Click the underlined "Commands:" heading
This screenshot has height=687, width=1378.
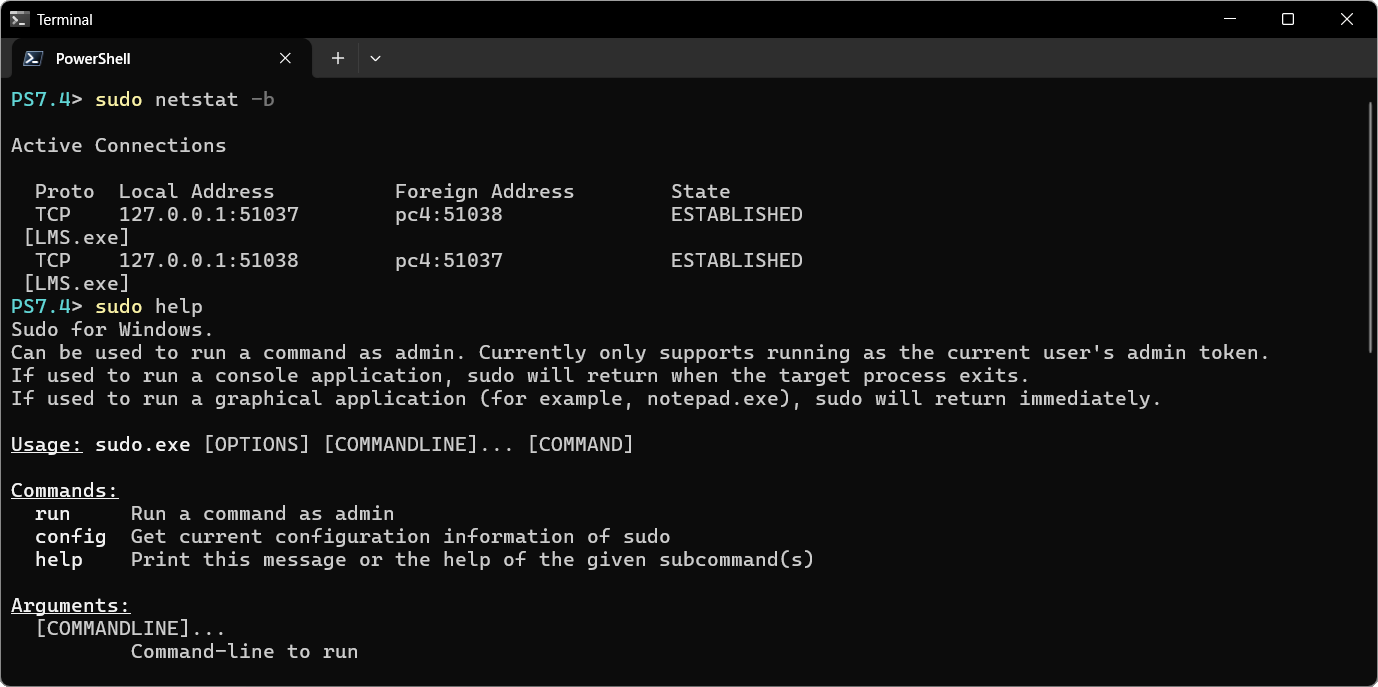click(64, 490)
